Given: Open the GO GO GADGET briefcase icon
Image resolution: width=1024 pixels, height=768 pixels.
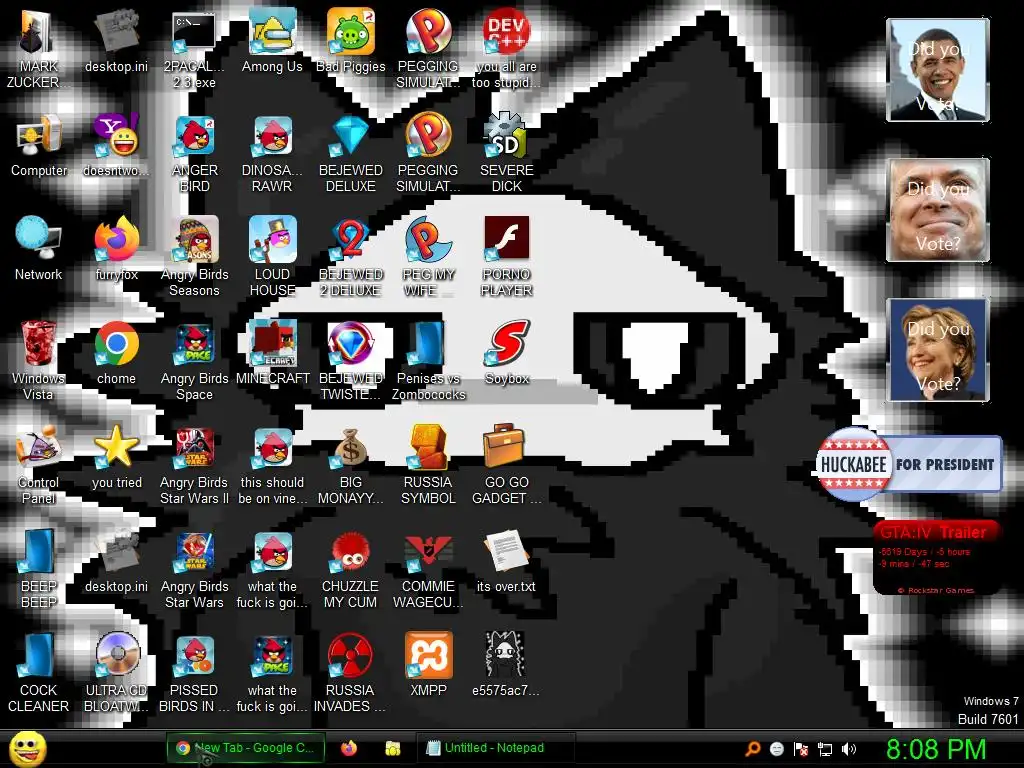Looking at the screenshot, I should point(507,465).
